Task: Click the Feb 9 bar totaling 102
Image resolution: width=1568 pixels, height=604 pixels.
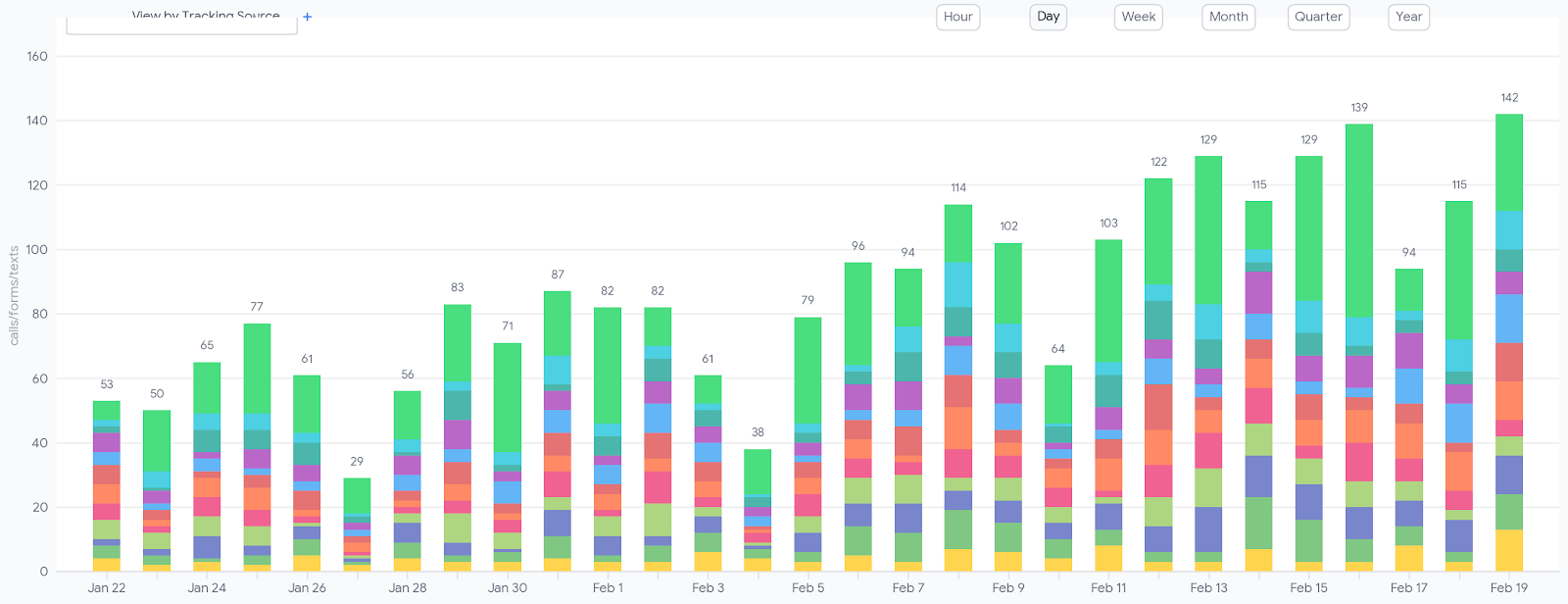Action: (1008, 407)
